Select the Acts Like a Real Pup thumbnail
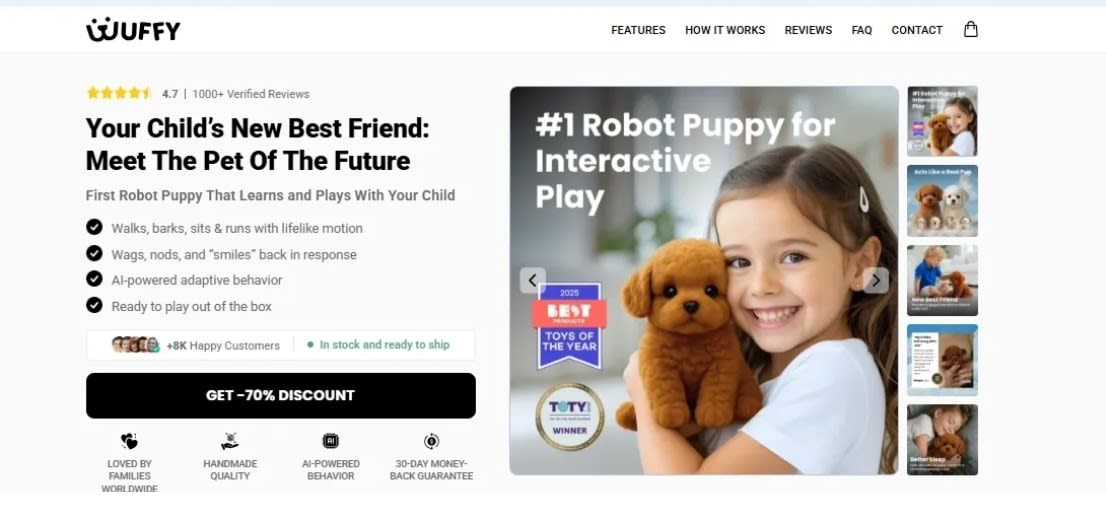This screenshot has width=1106, height=517. [942, 201]
